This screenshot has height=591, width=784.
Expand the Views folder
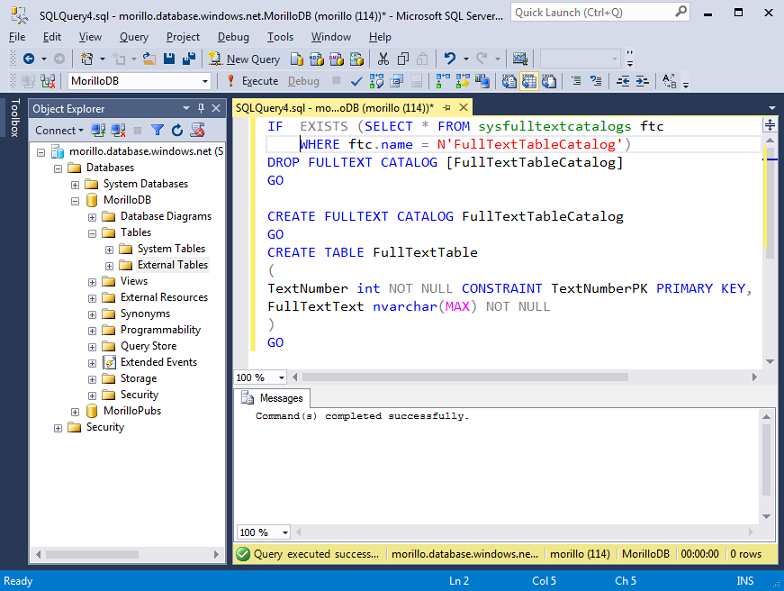(92, 282)
